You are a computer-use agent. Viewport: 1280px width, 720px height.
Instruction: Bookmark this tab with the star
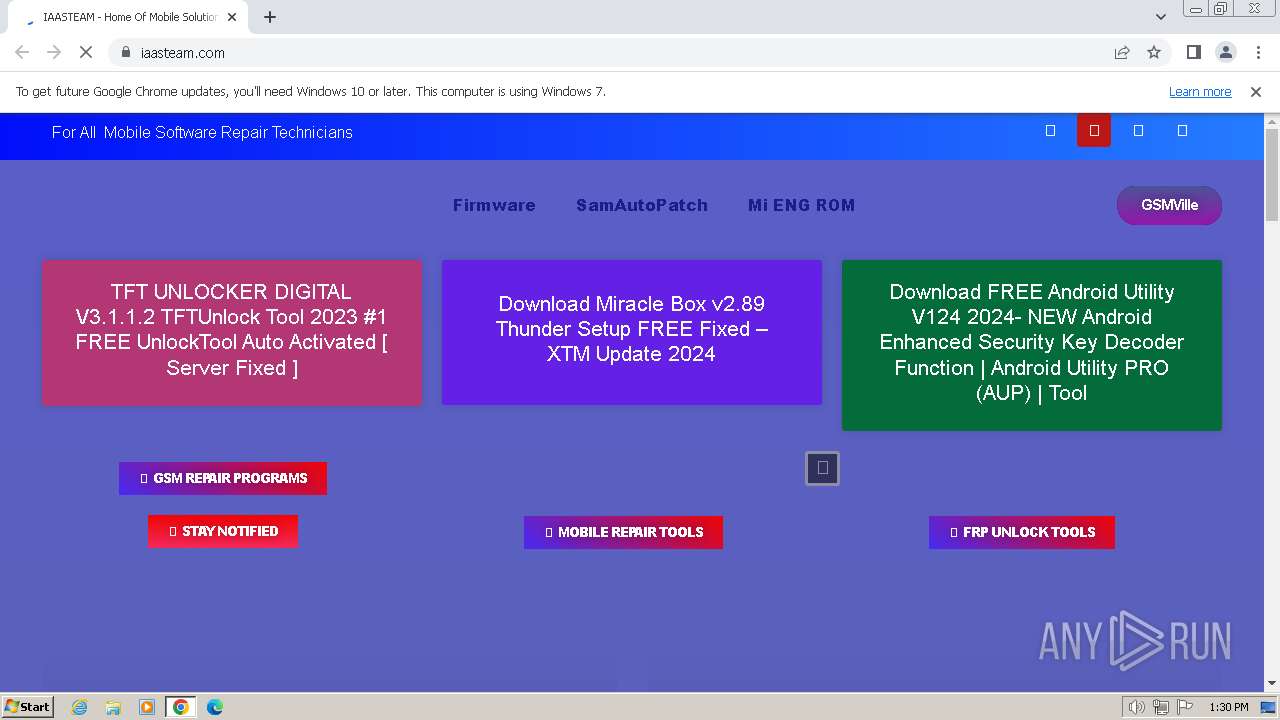coord(1154,52)
